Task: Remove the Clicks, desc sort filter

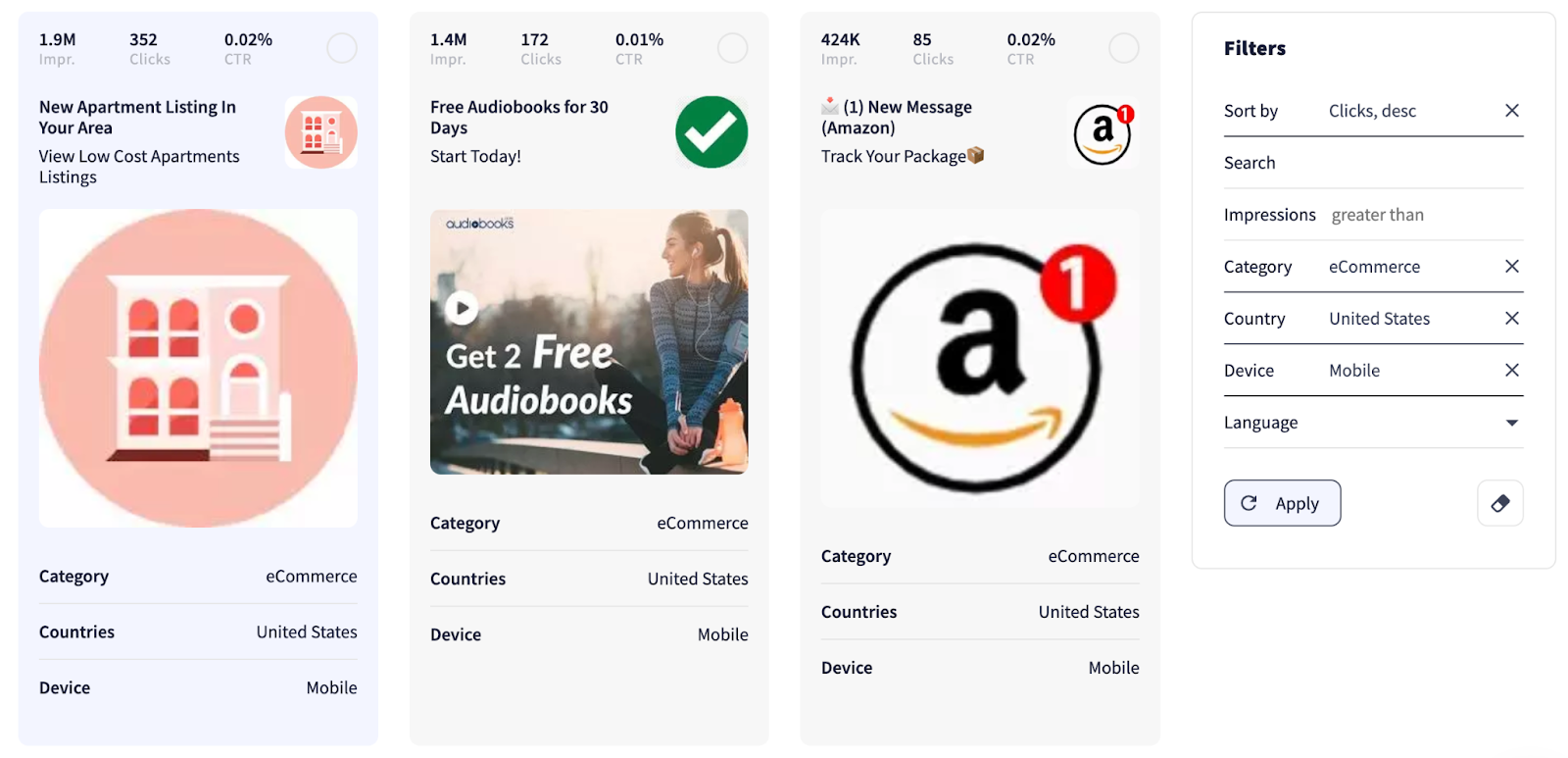Action: (x=1512, y=111)
